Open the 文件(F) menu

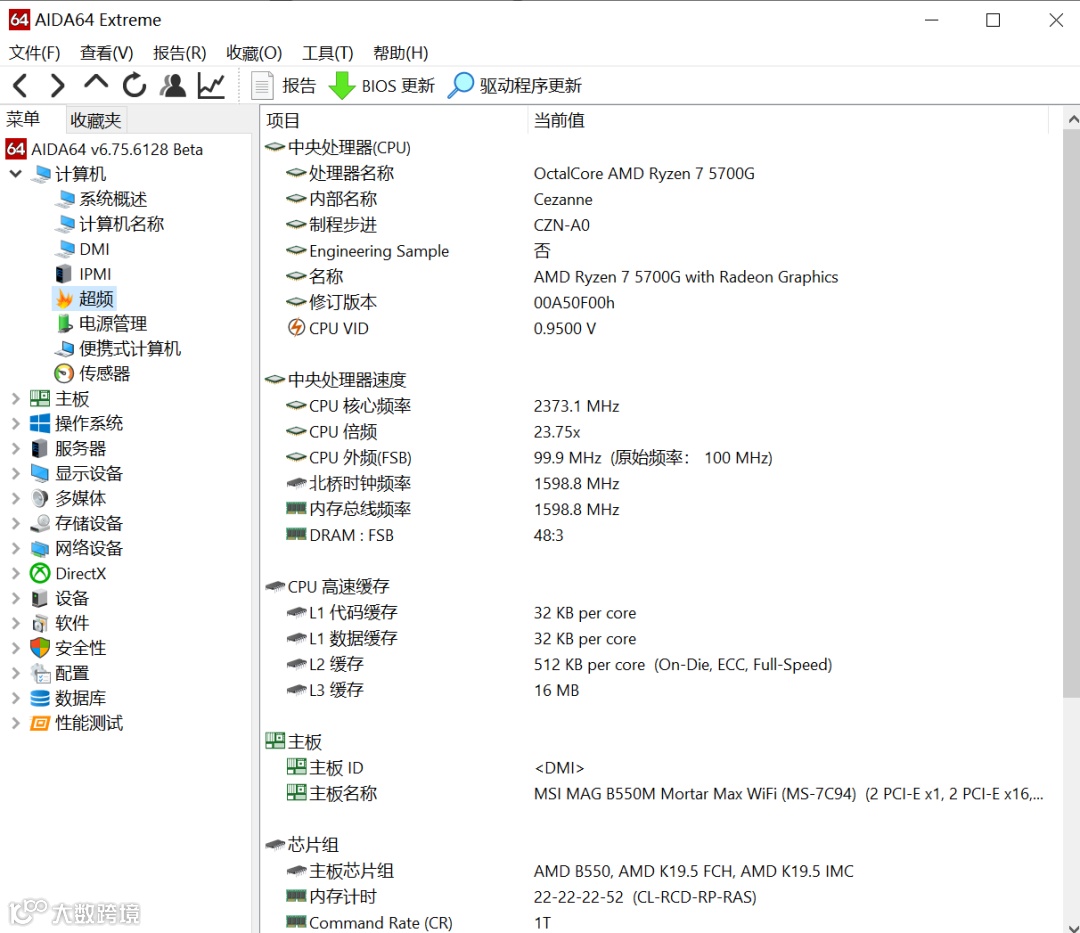click(34, 53)
